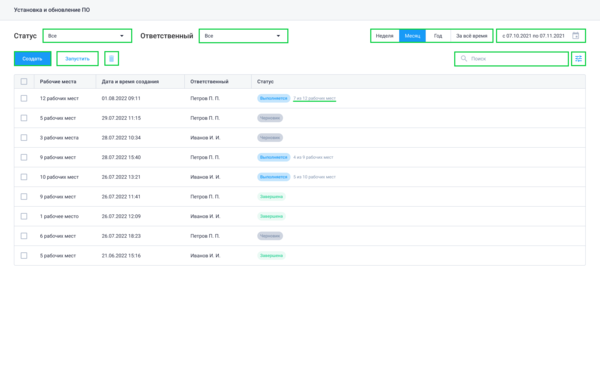This screenshot has height=386, width=600.
Task: Click the 10 рабочих мест cell
Action: pyautogui.click(x=59, y=177)
